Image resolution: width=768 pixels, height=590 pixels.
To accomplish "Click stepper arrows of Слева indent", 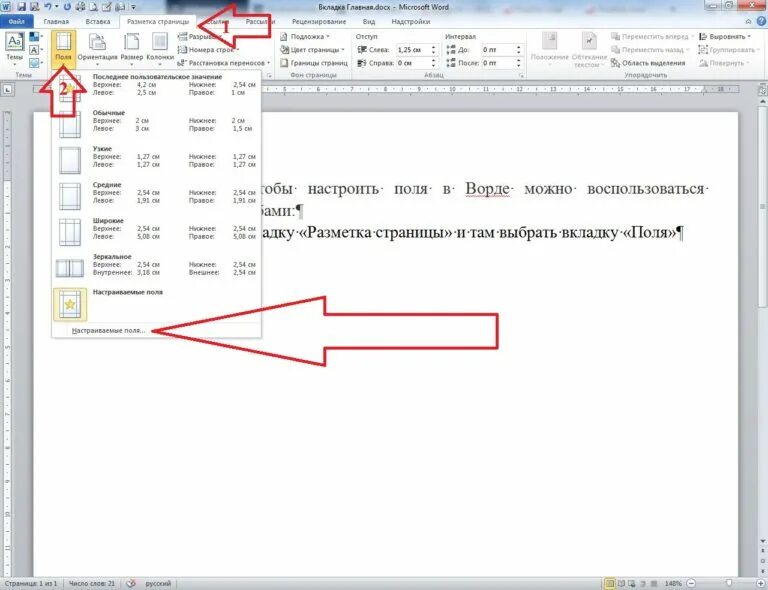I will (x=433, y=49).
